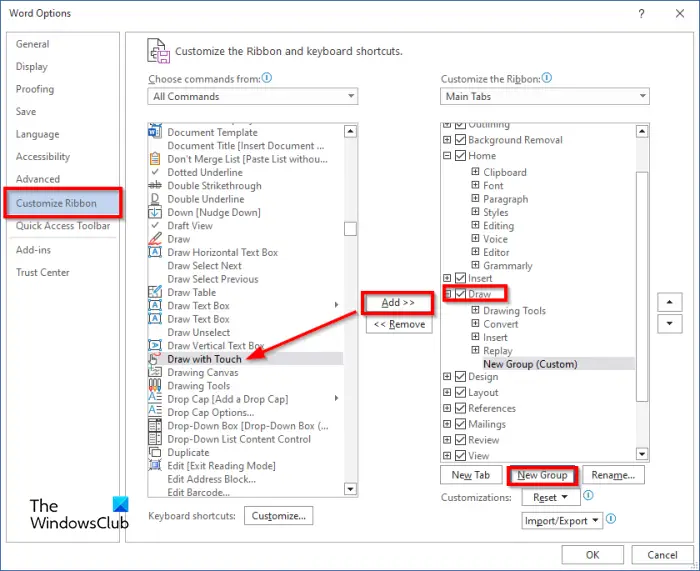Screen dimensions: 700x571
Task: Click OK to apply Word Options
Action: 592,554
